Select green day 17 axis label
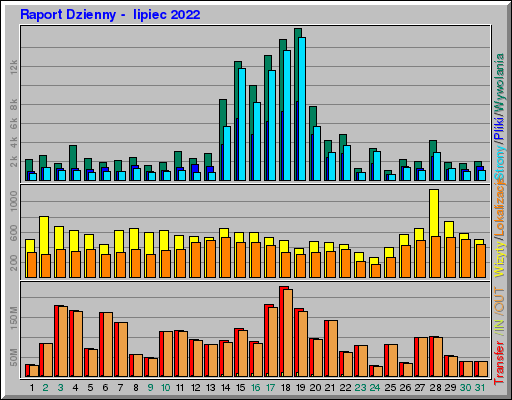Image resolution: width=512 pixels, height=400 pixels. (x=271, y=388)
